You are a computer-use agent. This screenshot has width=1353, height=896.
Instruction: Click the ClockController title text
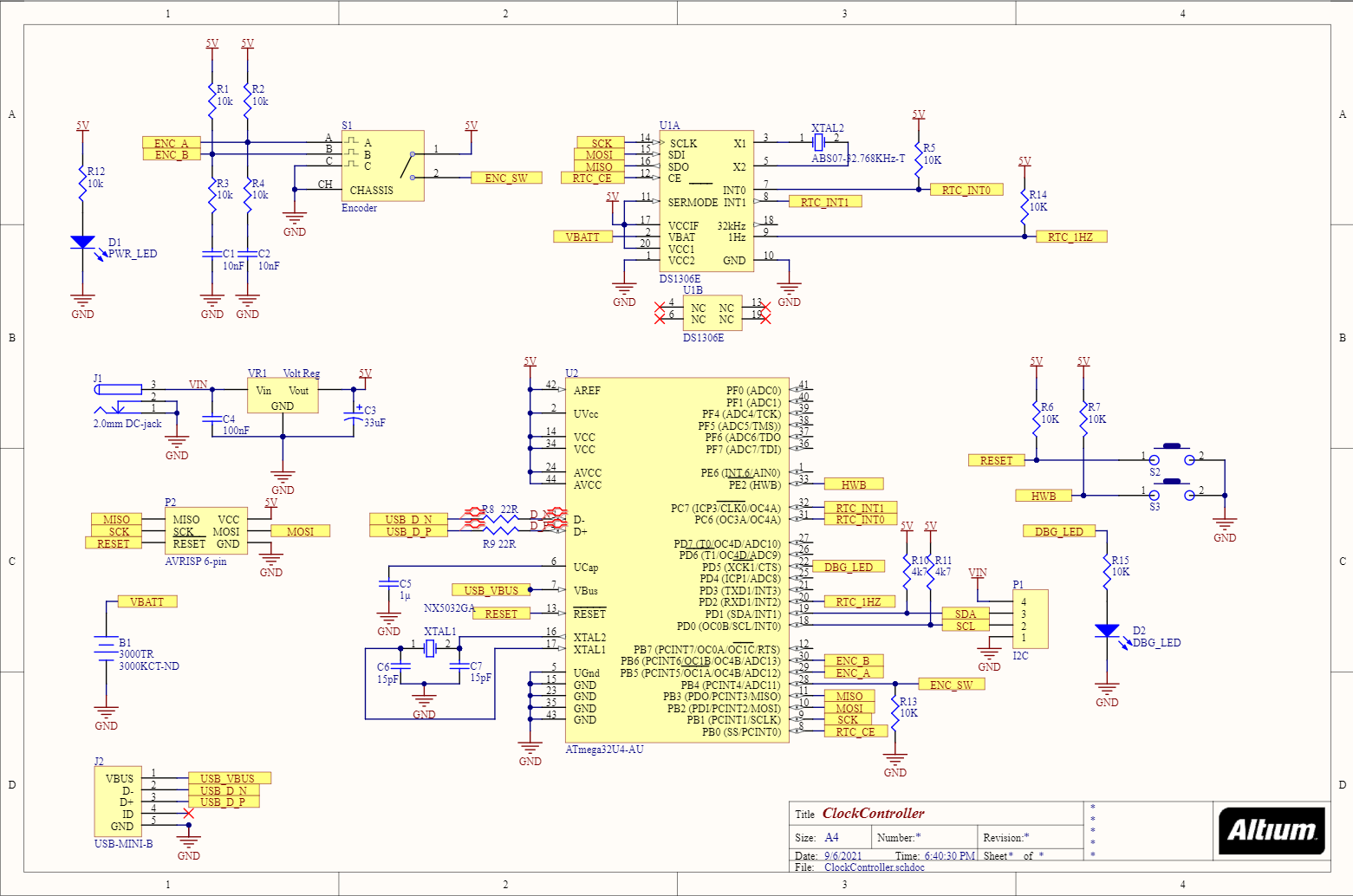(874, 813)
